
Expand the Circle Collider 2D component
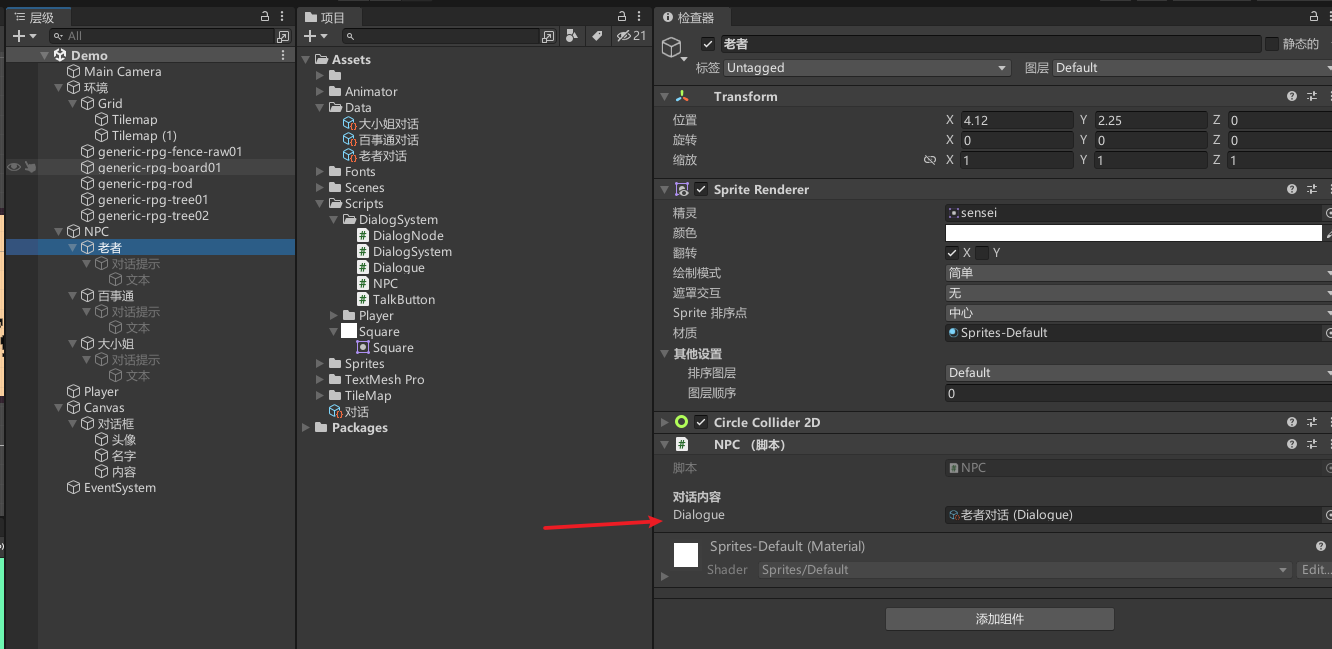pyautogui.click(x=665, y=423)
